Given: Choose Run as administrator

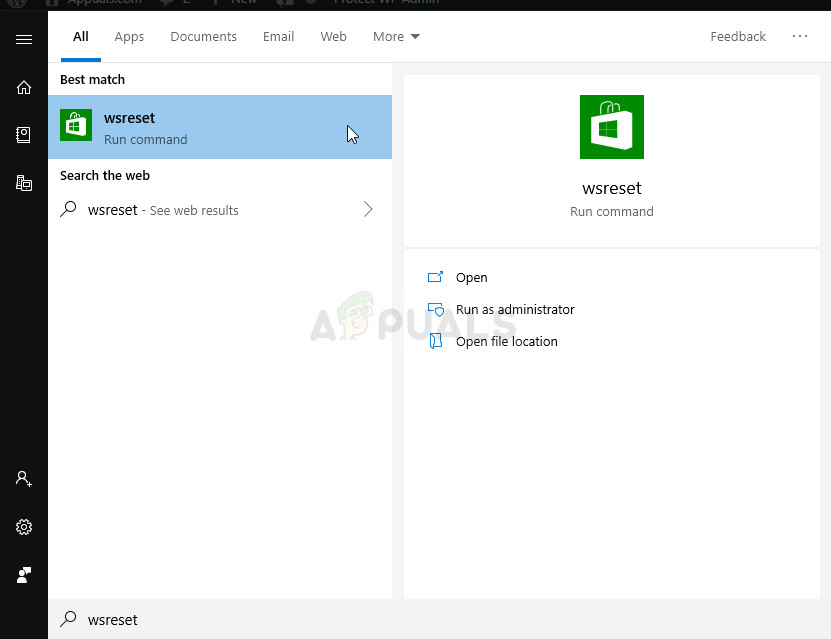Looking at the screenshot, I should (515, 309).
